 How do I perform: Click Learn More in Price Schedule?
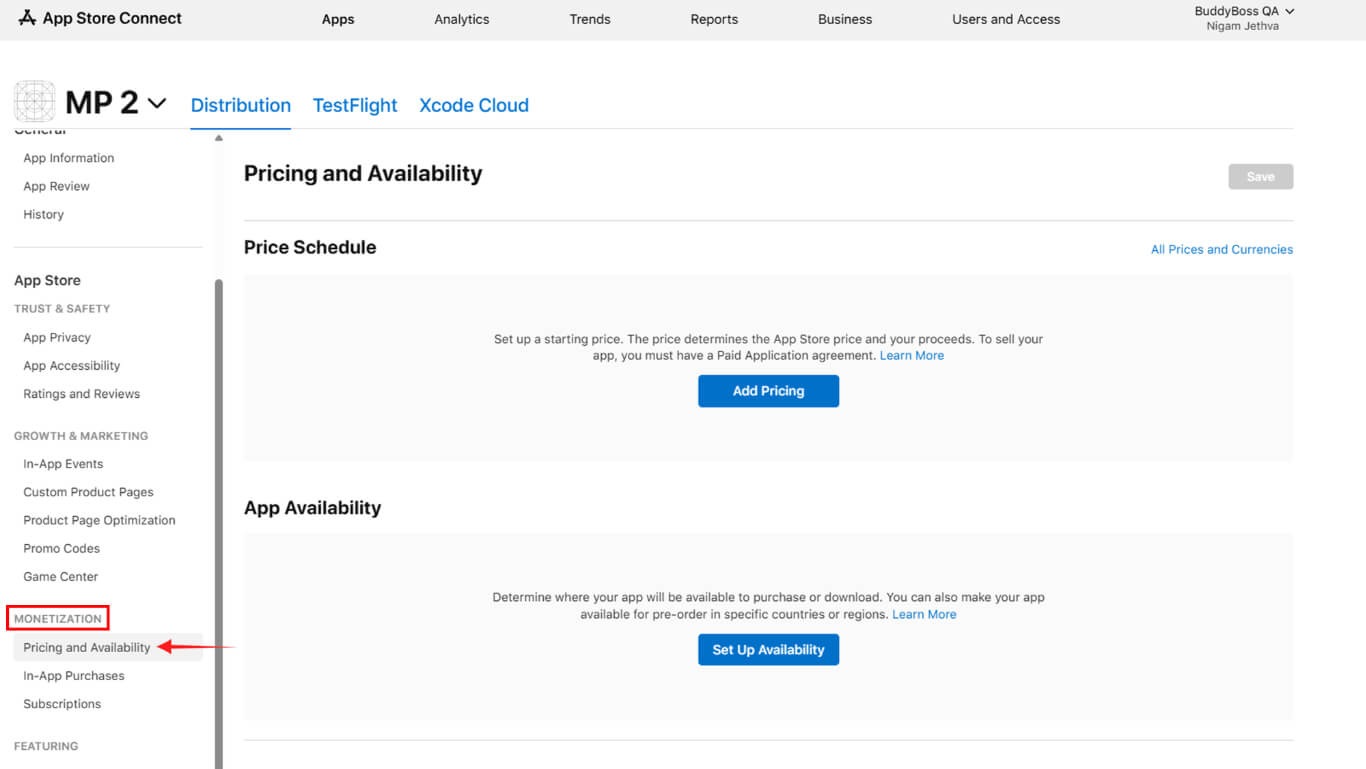(911, 356)
